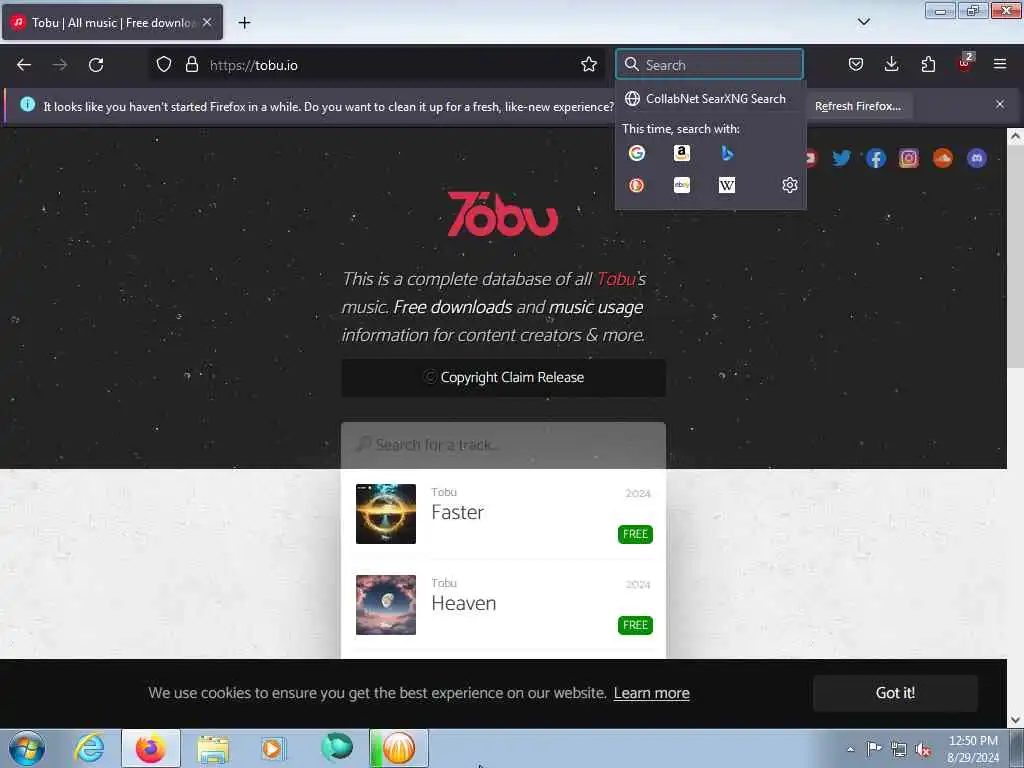The image size is (1024, 768).
Task: Search this time with DuckDuckGo
Action: pos(637,185)
